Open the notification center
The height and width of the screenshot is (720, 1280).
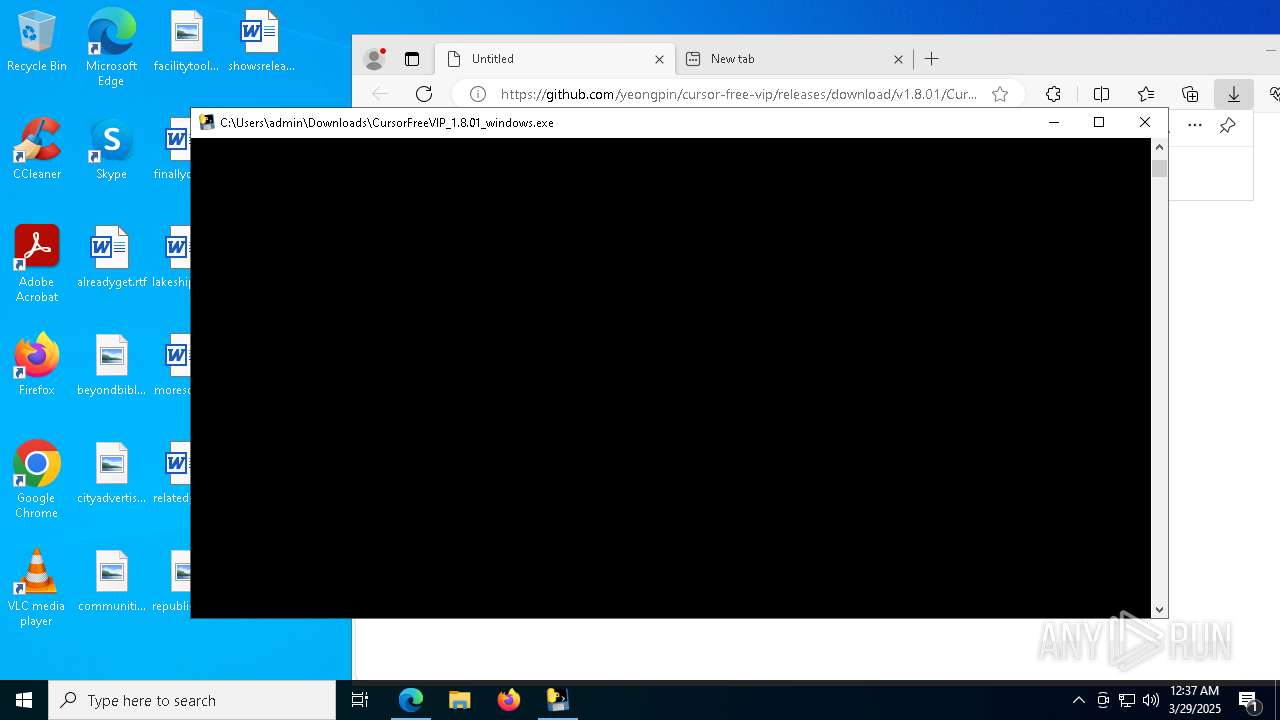pyautogui.click(x=1249, y=700)
